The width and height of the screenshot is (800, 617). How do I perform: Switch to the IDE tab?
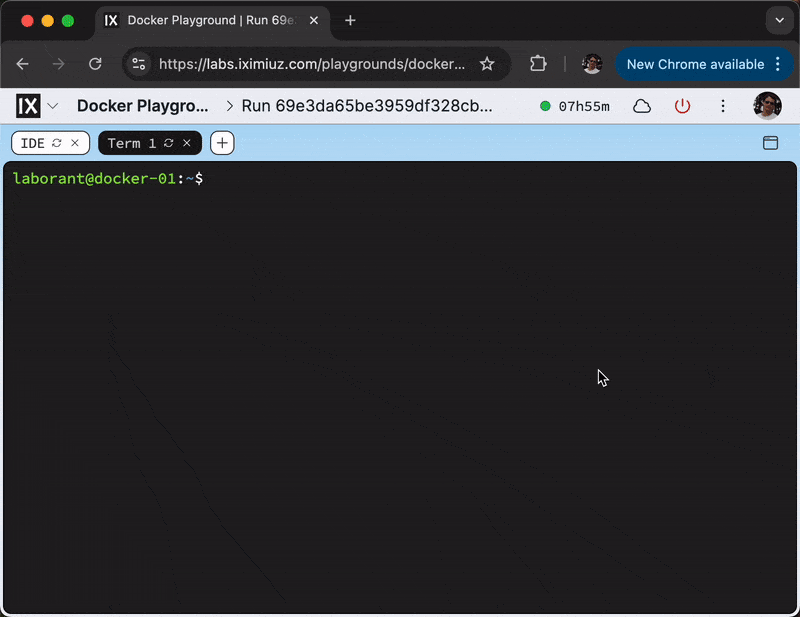click(x=32, y=143)
